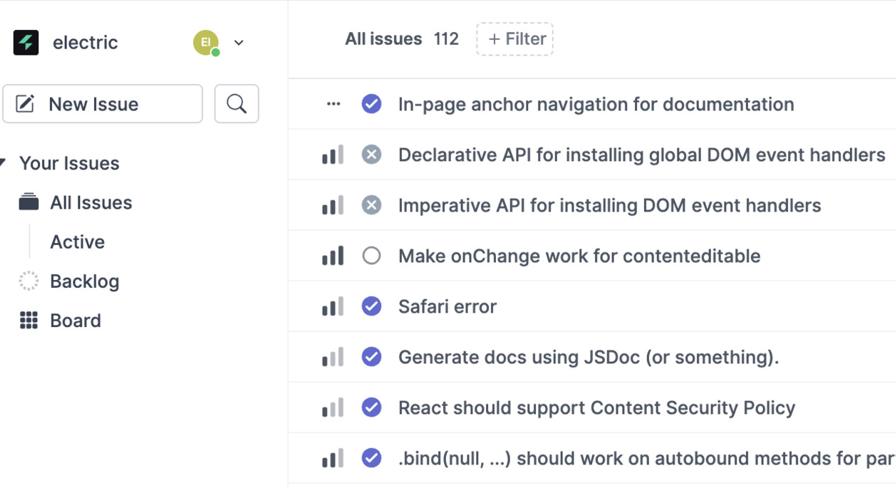The width and height of the screenshot is (896, 488).
Task: Click the New Issue button
Action: pyautogui.click(x=102, y=104)
